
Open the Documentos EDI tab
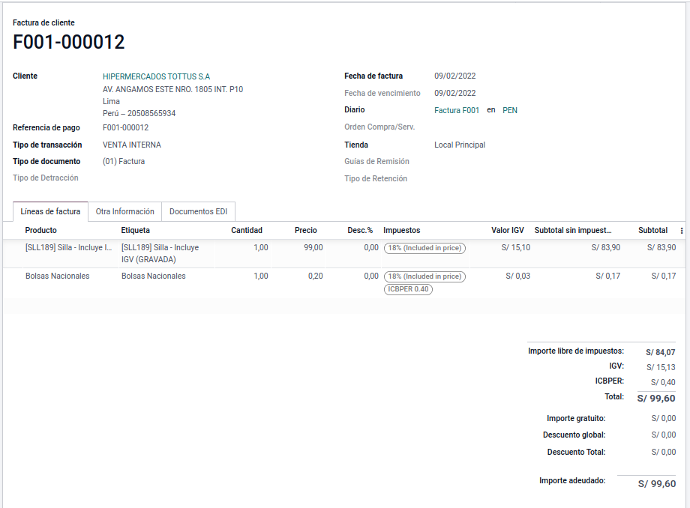coord(198,212)
